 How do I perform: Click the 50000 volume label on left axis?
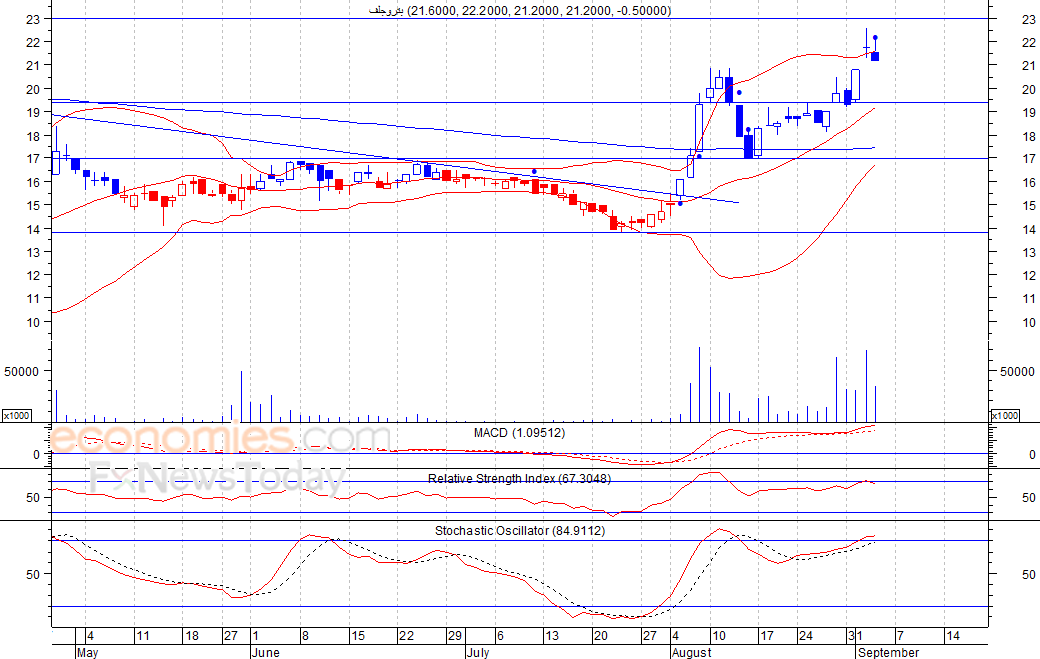point(21,372)
